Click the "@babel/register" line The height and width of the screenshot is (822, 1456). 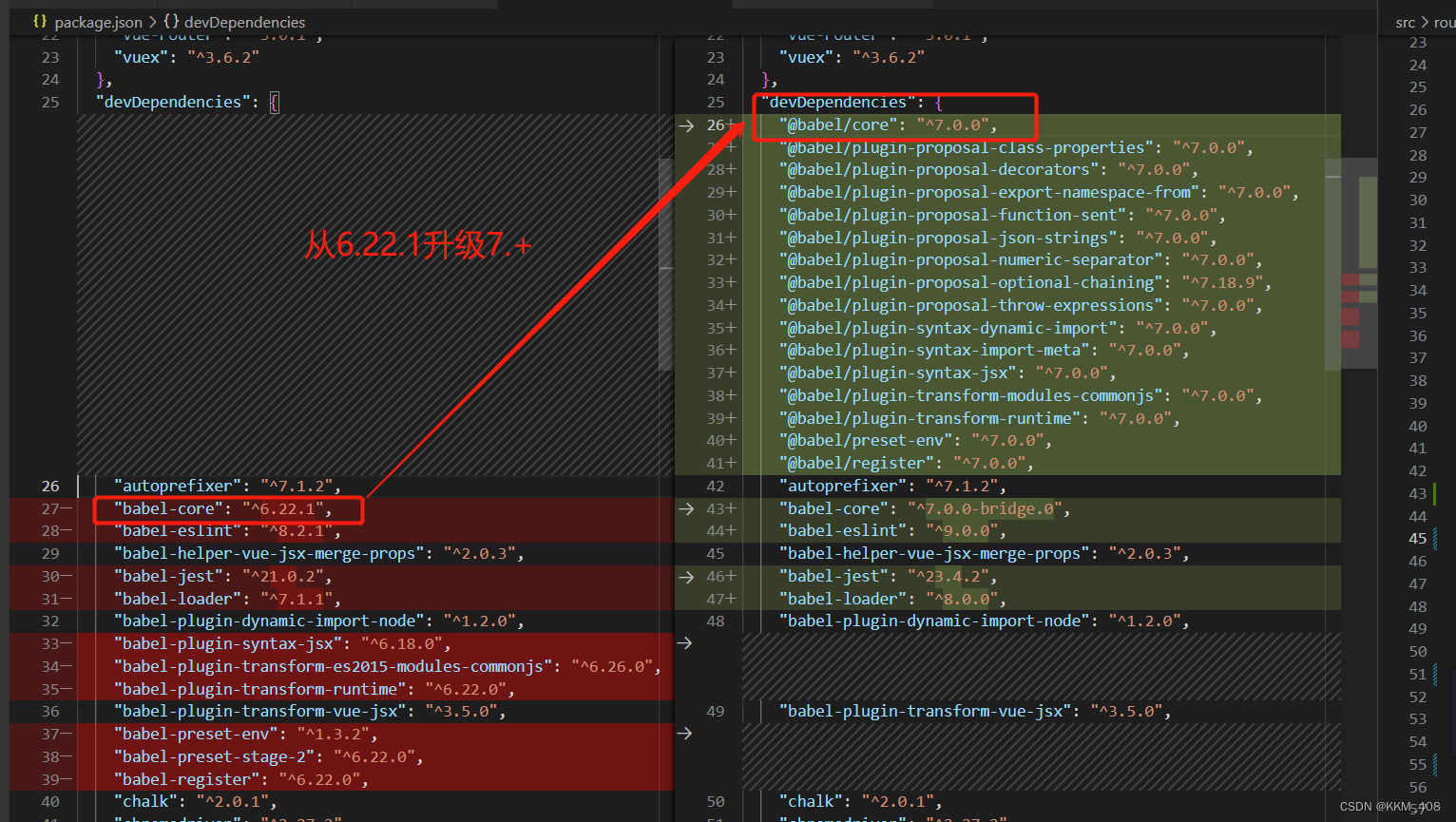coord(907,463)
